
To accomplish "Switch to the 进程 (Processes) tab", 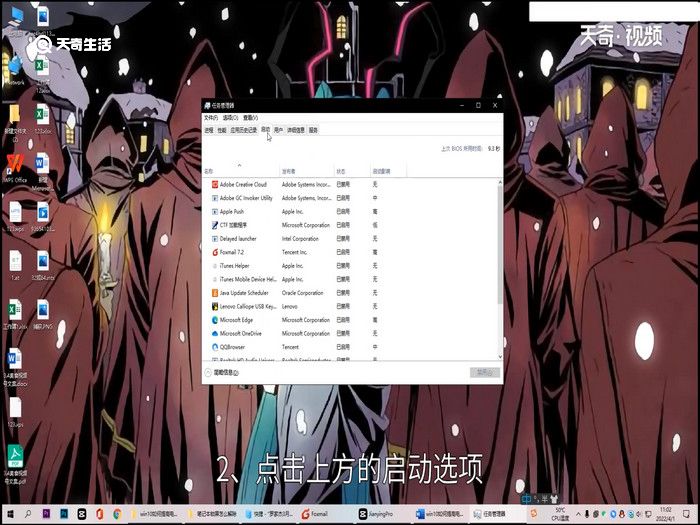I will click(209, 130).
